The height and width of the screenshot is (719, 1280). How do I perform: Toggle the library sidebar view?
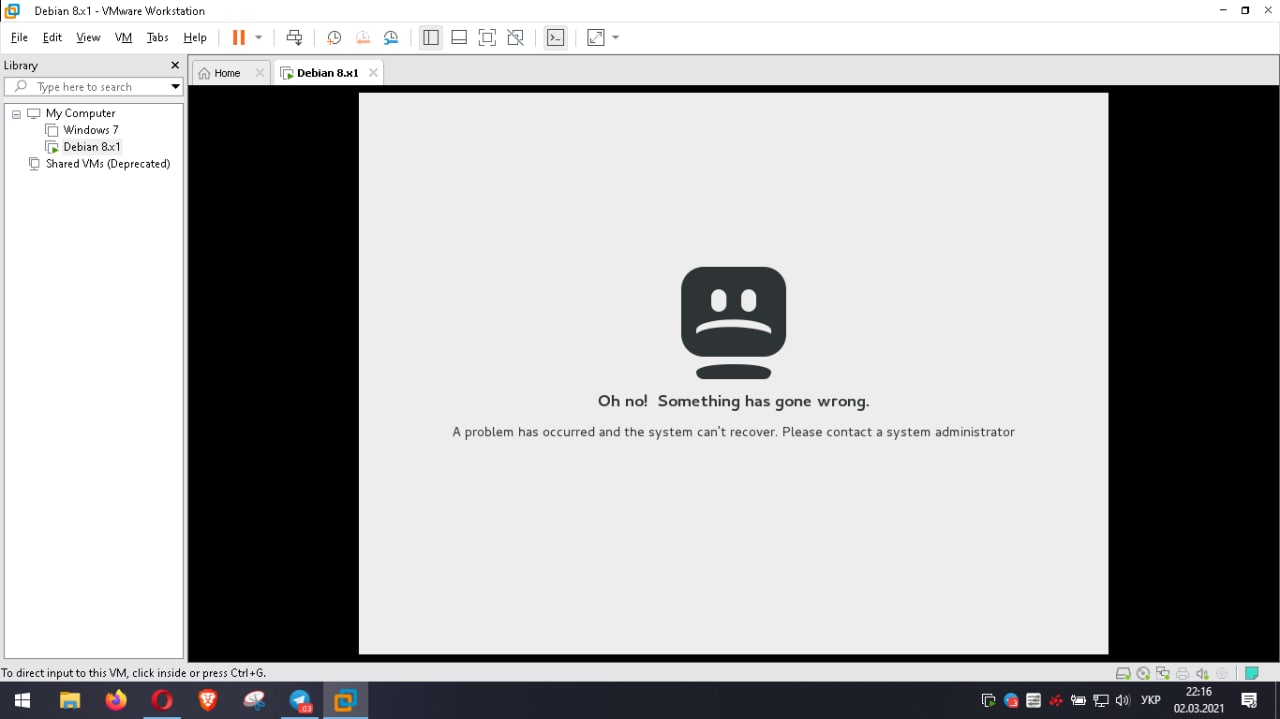pyautogui.click(x=431, y=37)
